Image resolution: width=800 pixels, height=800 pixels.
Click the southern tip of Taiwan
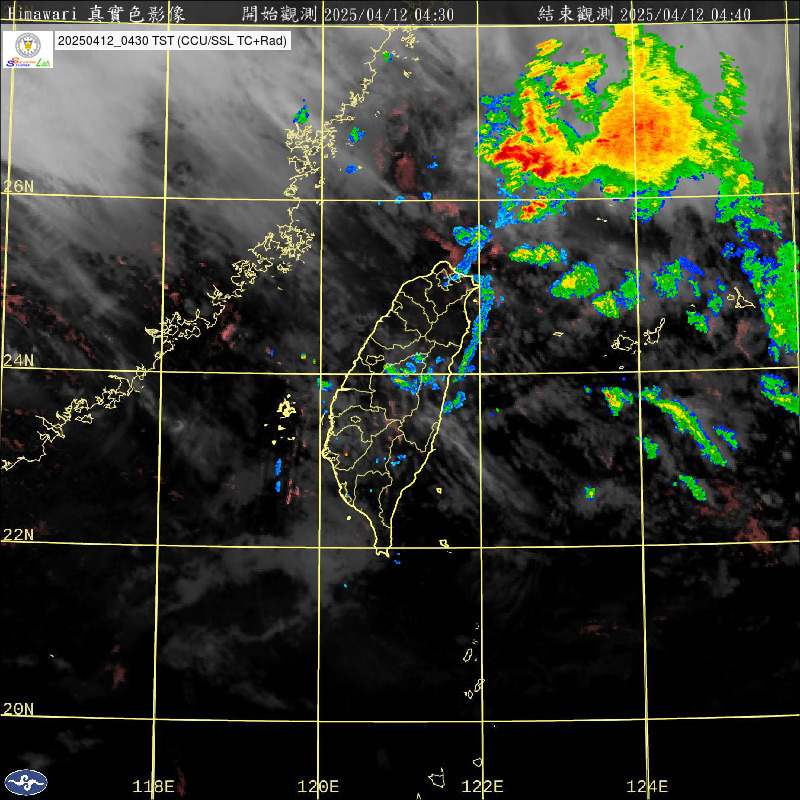tap(381, 550)
